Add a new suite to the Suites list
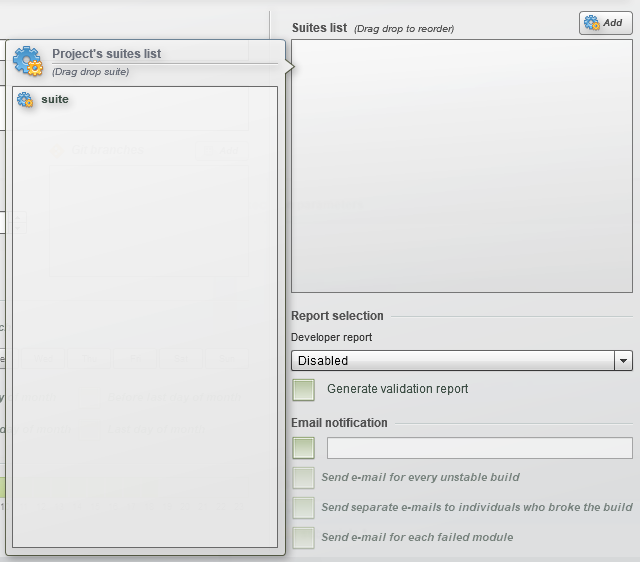640x562 pixels. point(606,23)
